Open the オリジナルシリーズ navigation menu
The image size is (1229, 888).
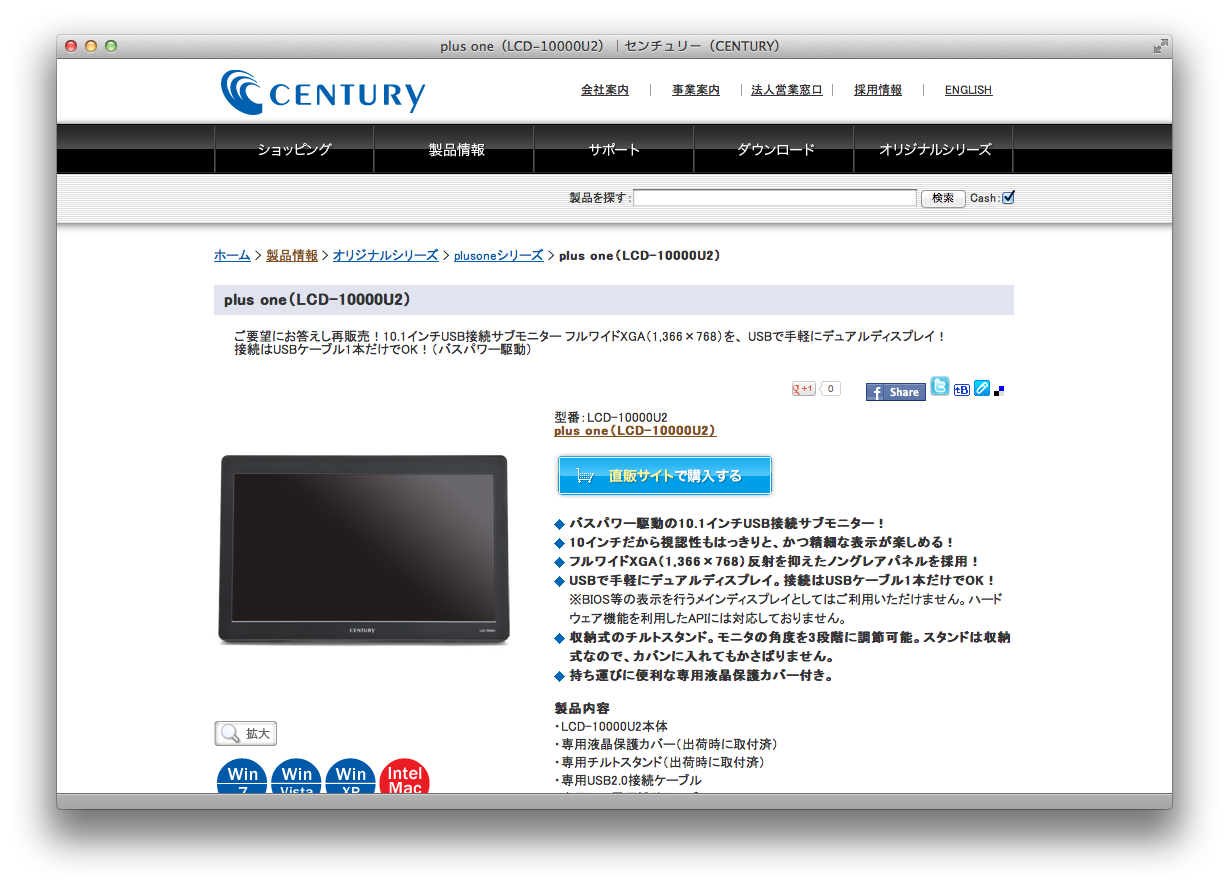934,150
